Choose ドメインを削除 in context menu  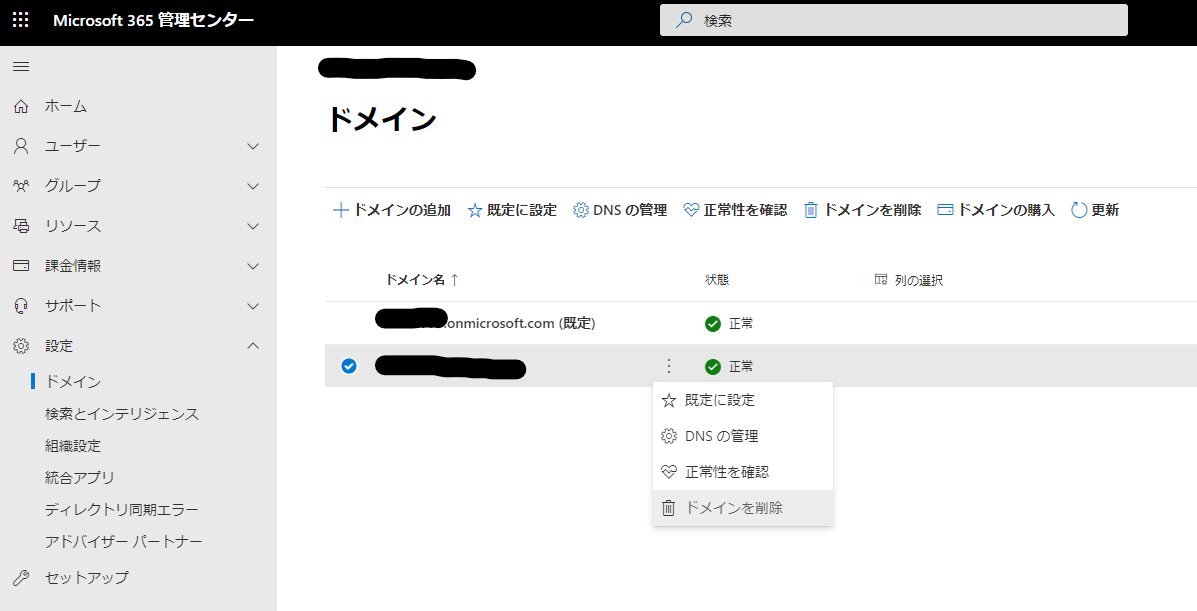(x=743, y=508)
